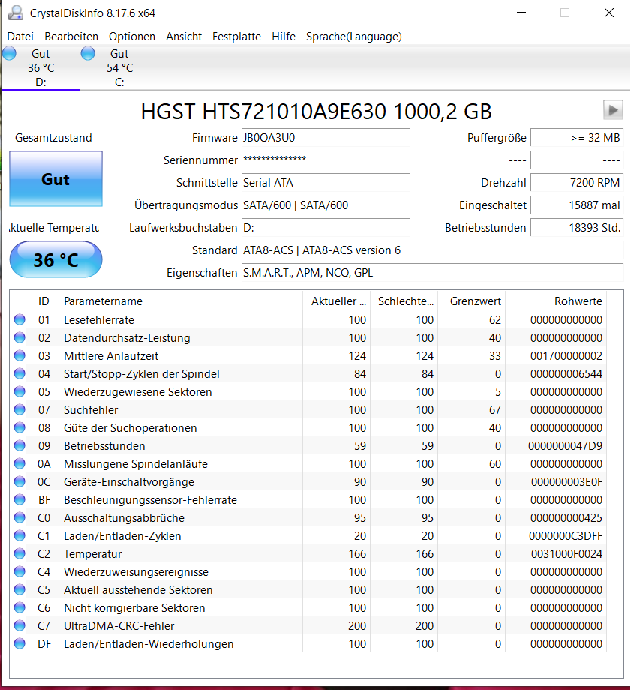Image resolution: width=630 pixels, height=690 pixels.
Task: Open the Bearbeiten menu
Action: pos(71,37)
